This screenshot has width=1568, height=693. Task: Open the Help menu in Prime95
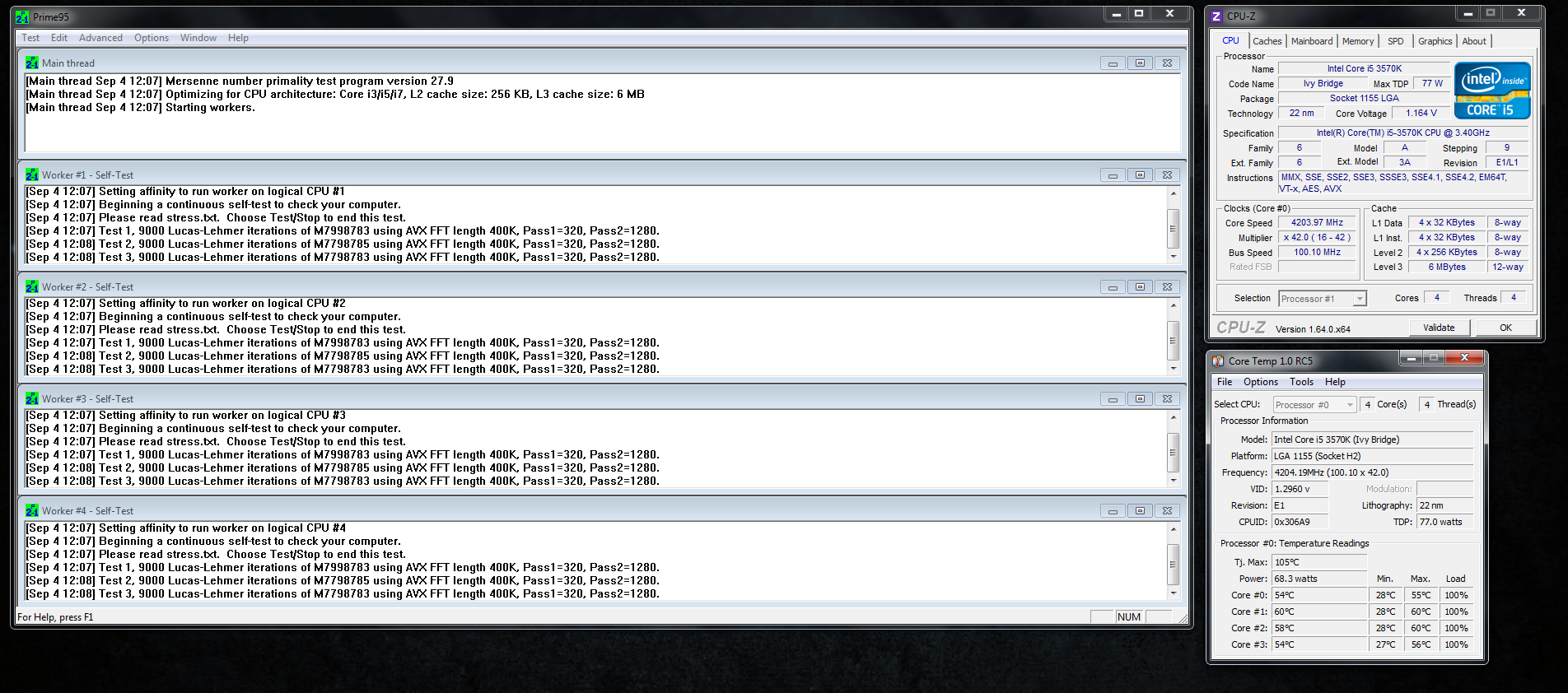pyautogui.click(x=238, y=38)
